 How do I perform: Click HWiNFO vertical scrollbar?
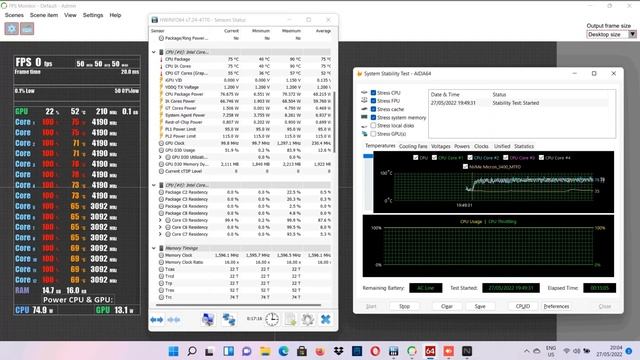tap(335, 122)
